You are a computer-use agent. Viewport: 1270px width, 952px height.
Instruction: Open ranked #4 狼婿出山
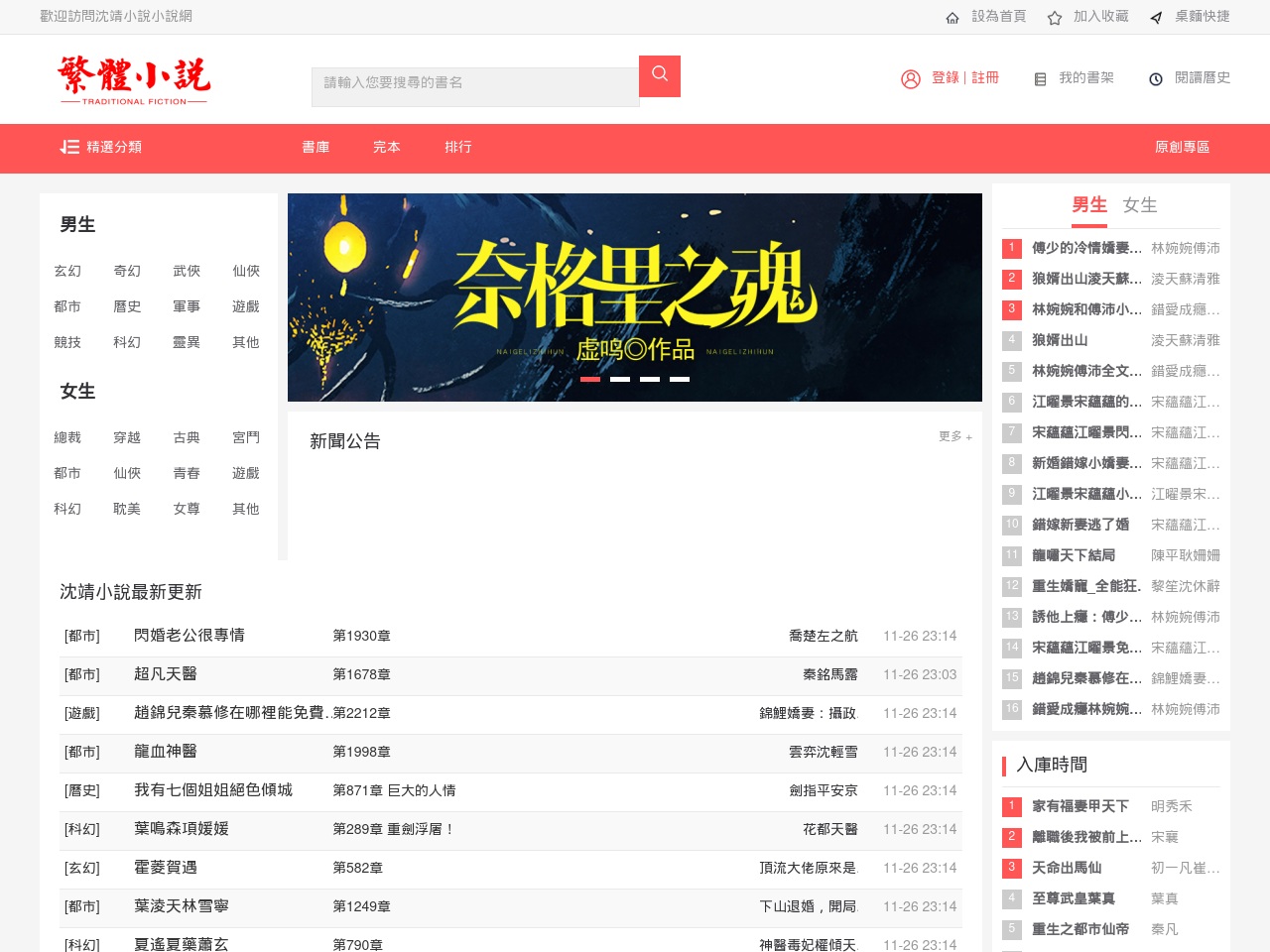coord(1060,340)
